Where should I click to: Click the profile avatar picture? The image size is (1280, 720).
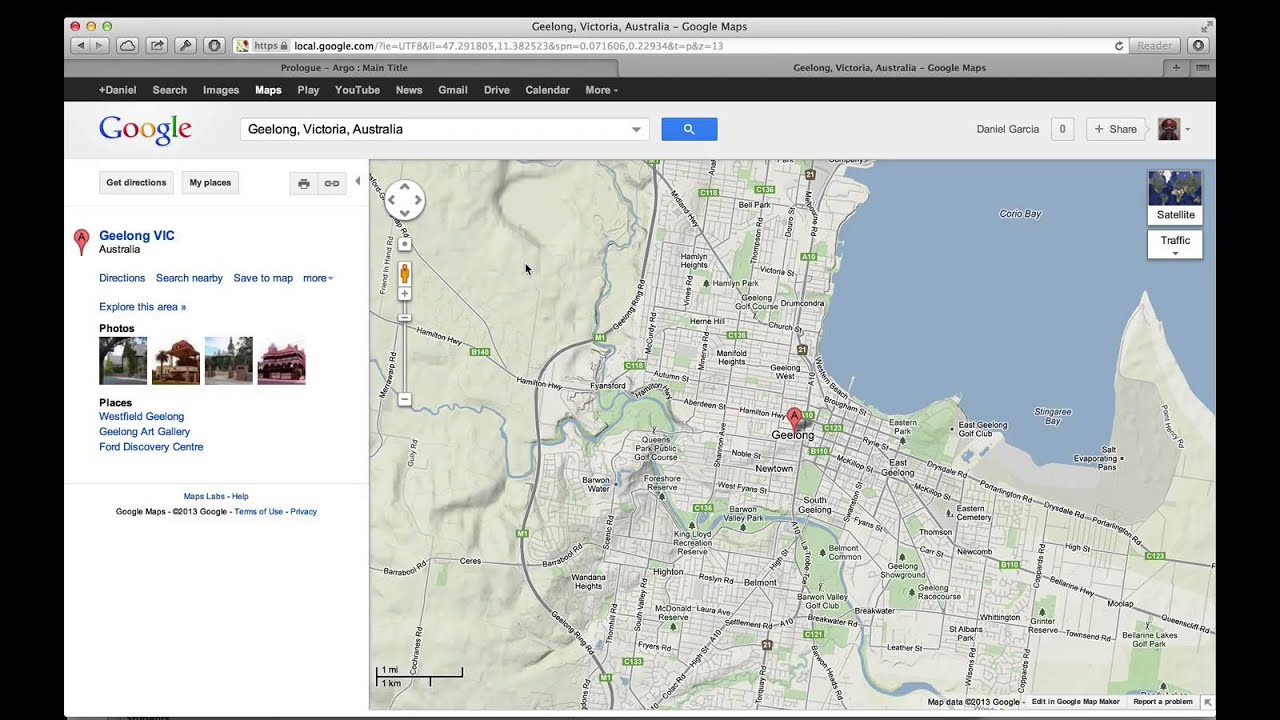(1169, 129)
